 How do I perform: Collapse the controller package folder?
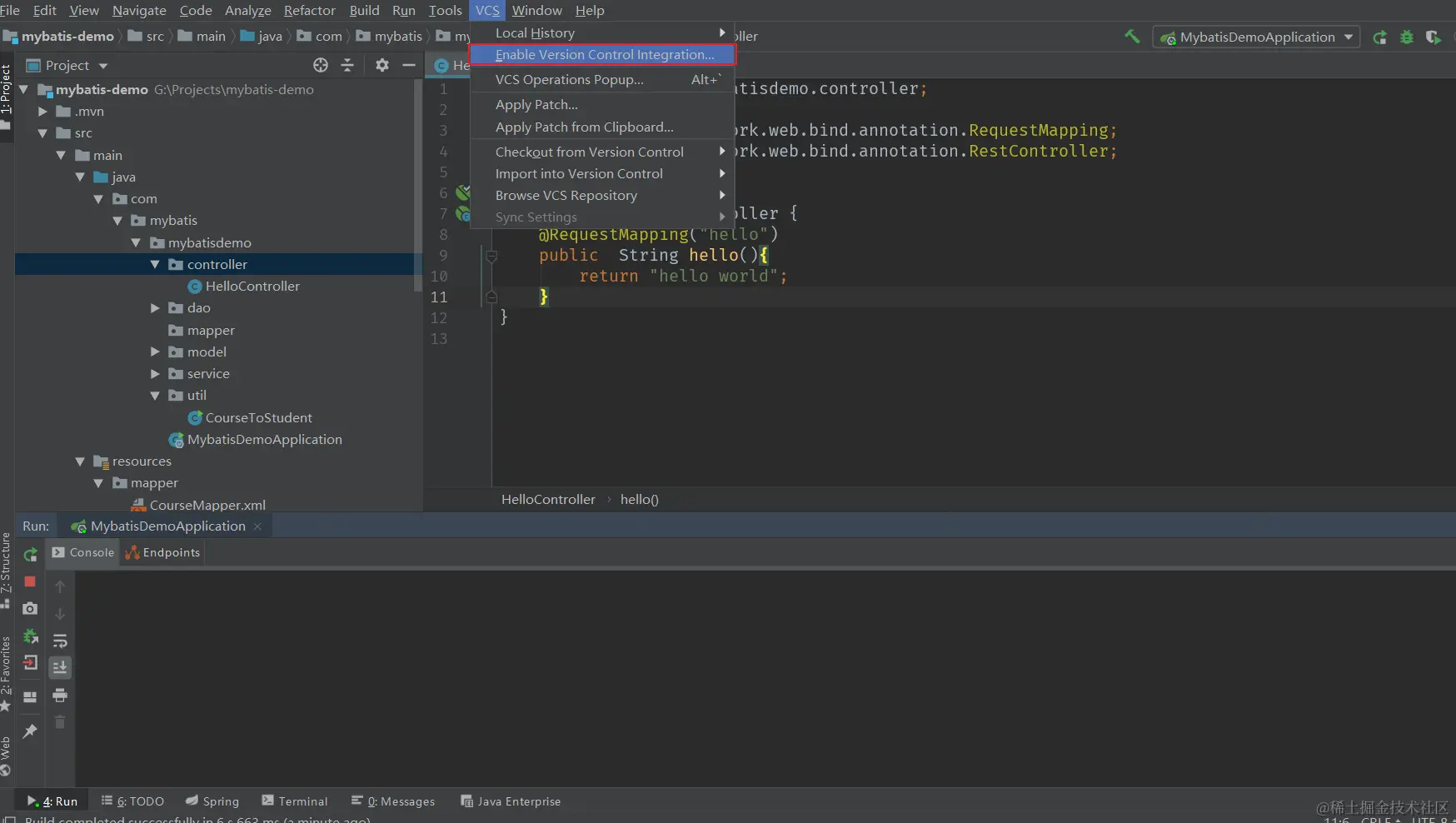155,265
